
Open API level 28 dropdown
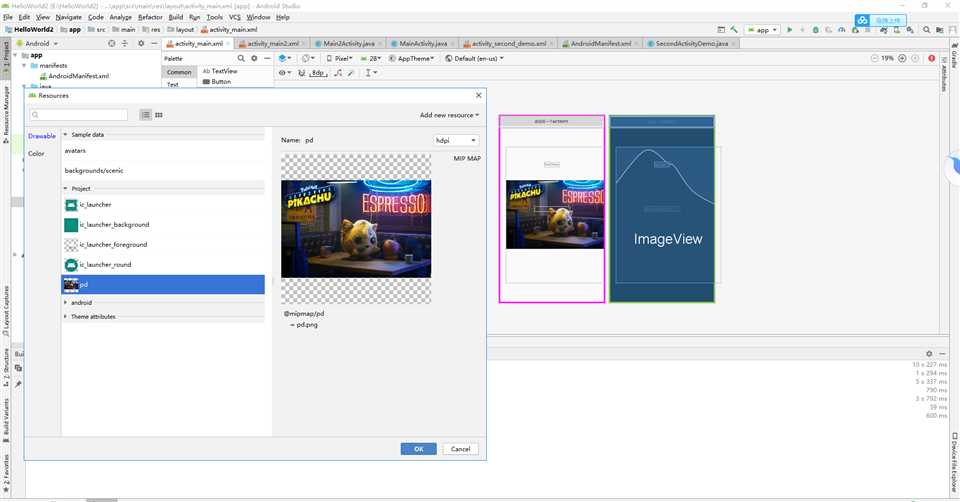(x=371, y=58)
